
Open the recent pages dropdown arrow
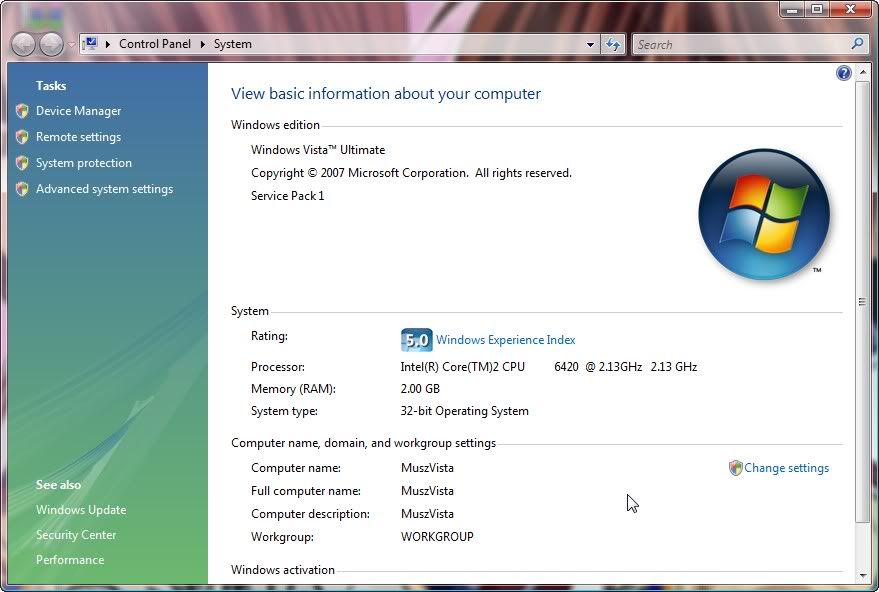(70, 46)
